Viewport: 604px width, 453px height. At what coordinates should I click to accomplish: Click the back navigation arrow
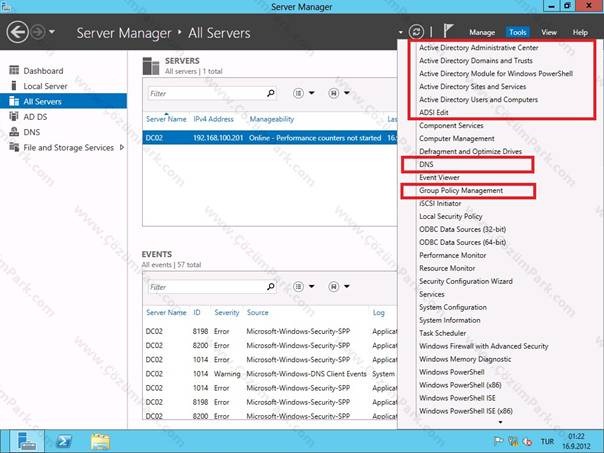click(18, 32)
